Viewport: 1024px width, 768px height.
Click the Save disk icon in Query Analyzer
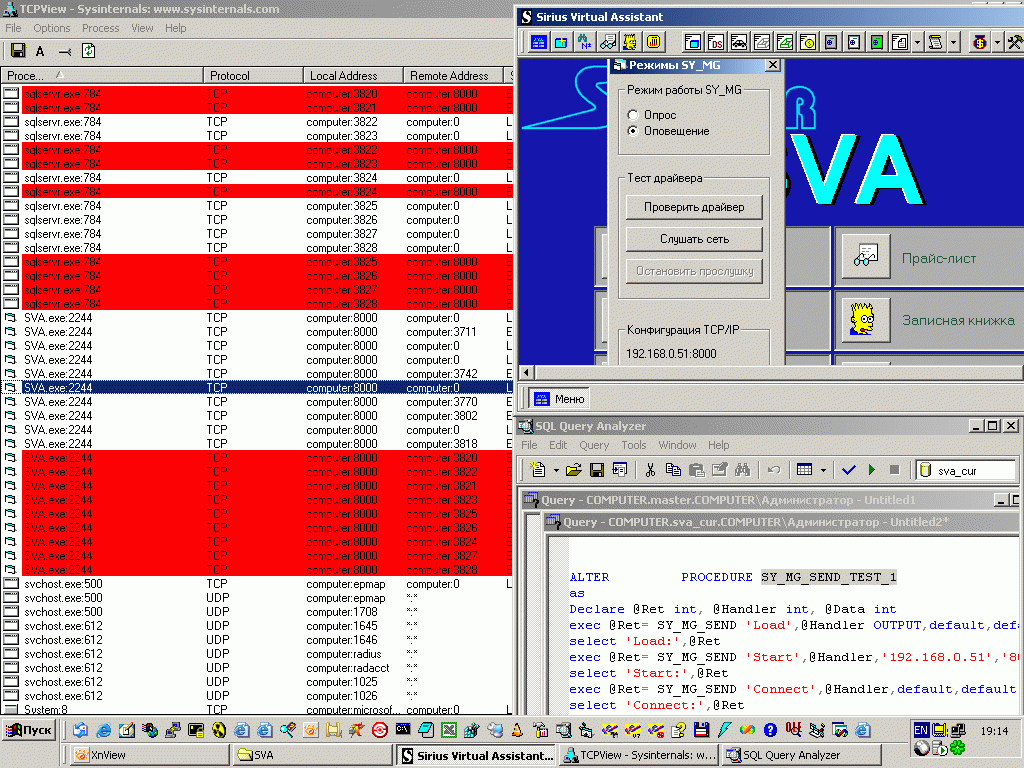(x=596, y=470)
